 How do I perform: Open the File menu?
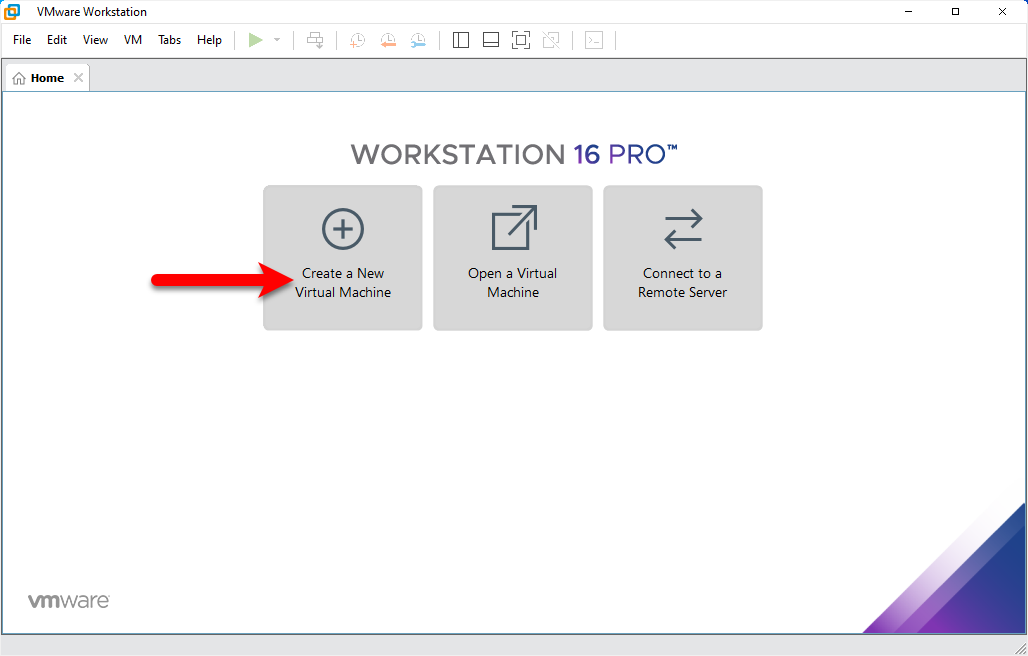tap(22, 40)
